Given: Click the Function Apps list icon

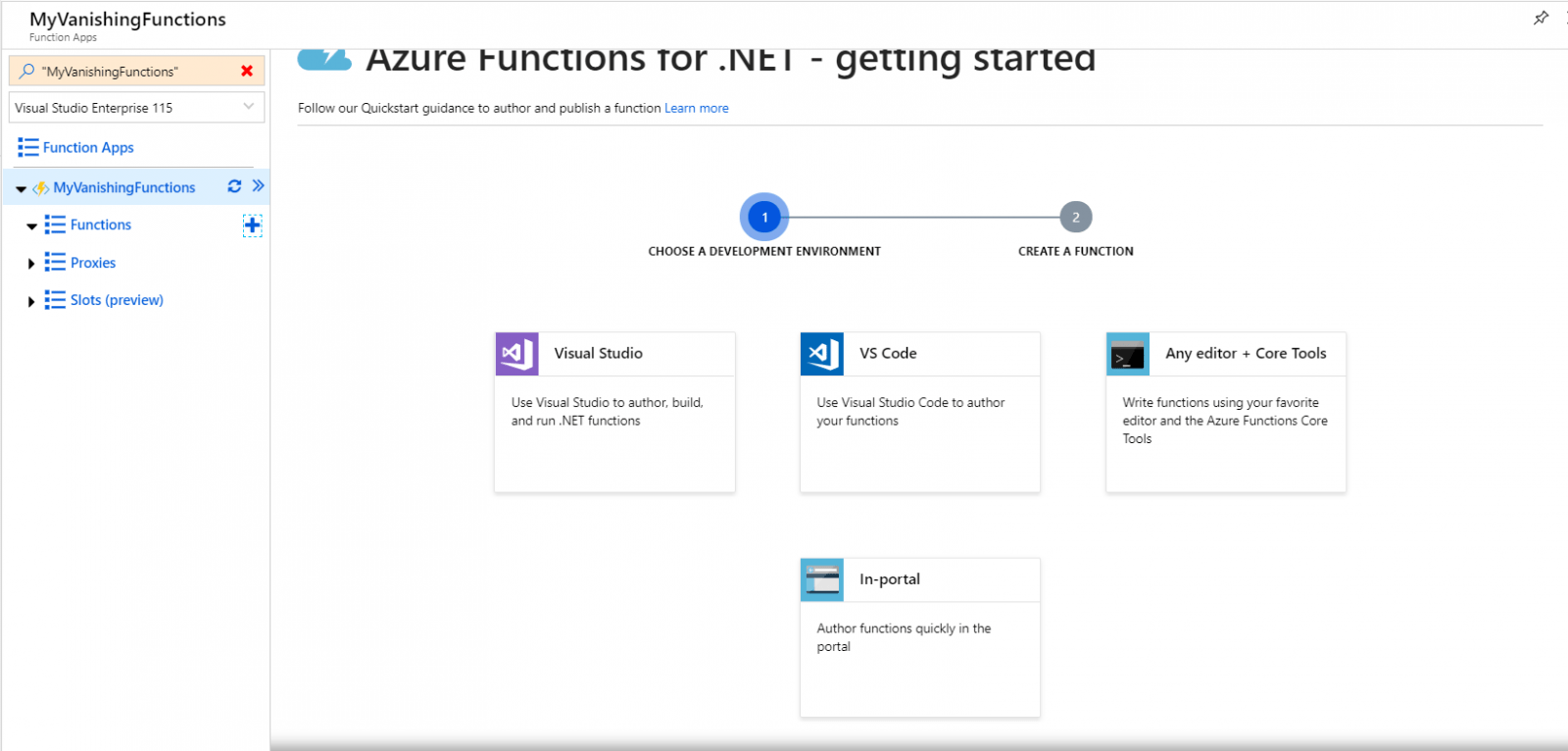Looking at the screenshot, I should click(x=28, y=148).
